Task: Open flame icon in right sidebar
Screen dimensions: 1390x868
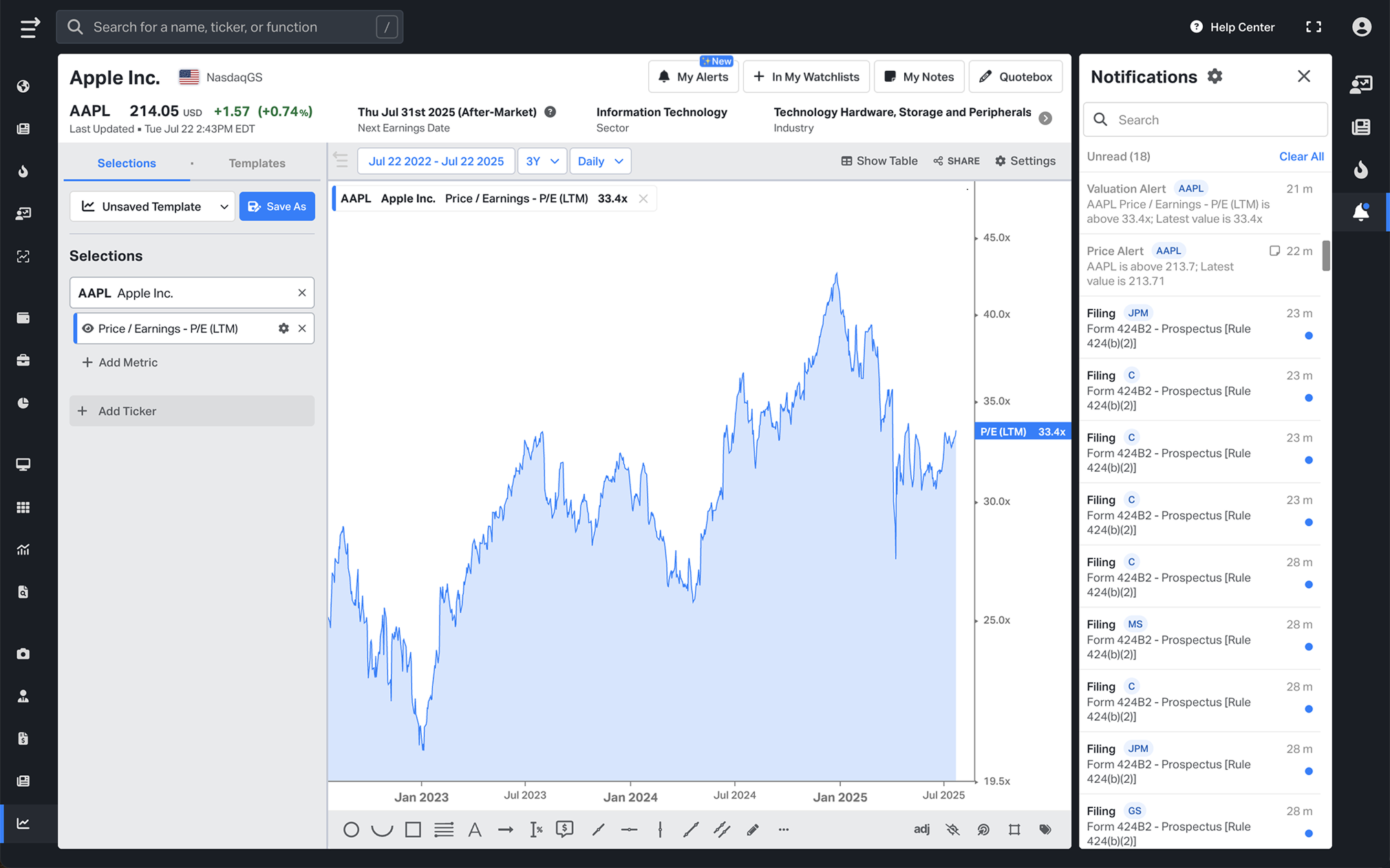Action: click(x=1361, y=169)
